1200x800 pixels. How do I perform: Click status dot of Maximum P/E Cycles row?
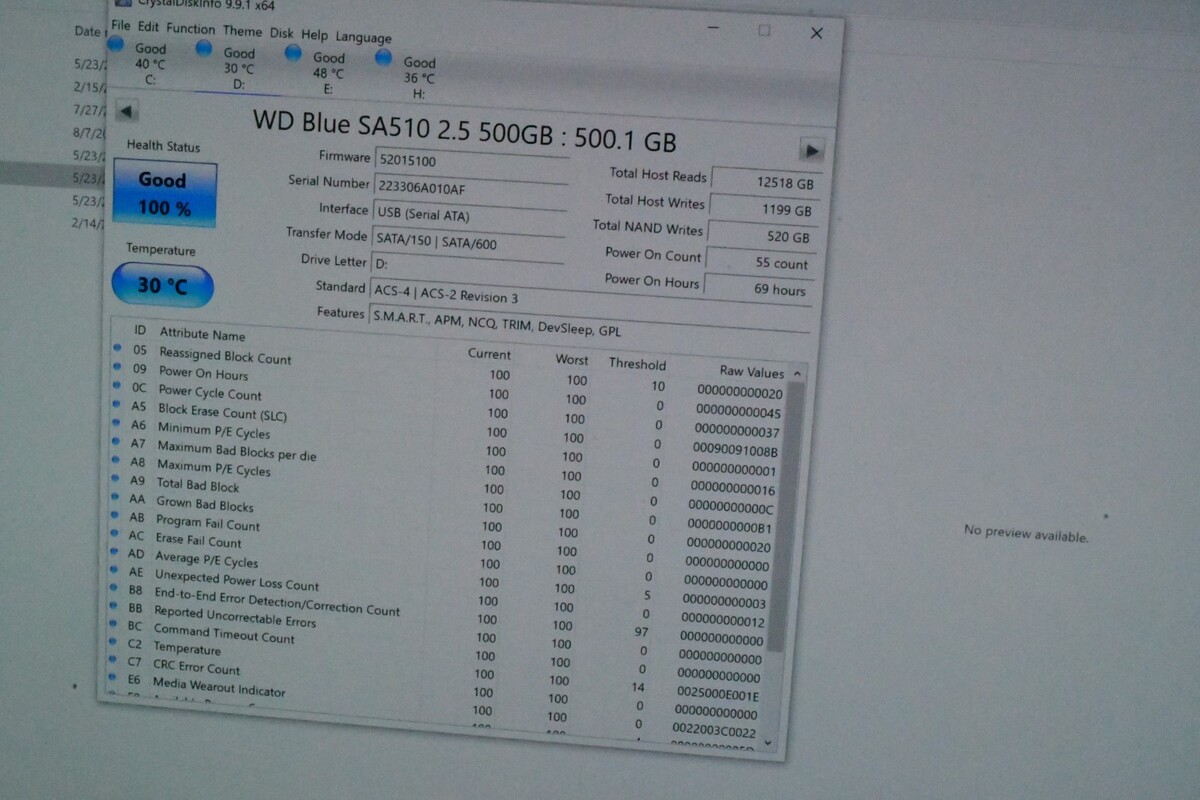[113, 460]
